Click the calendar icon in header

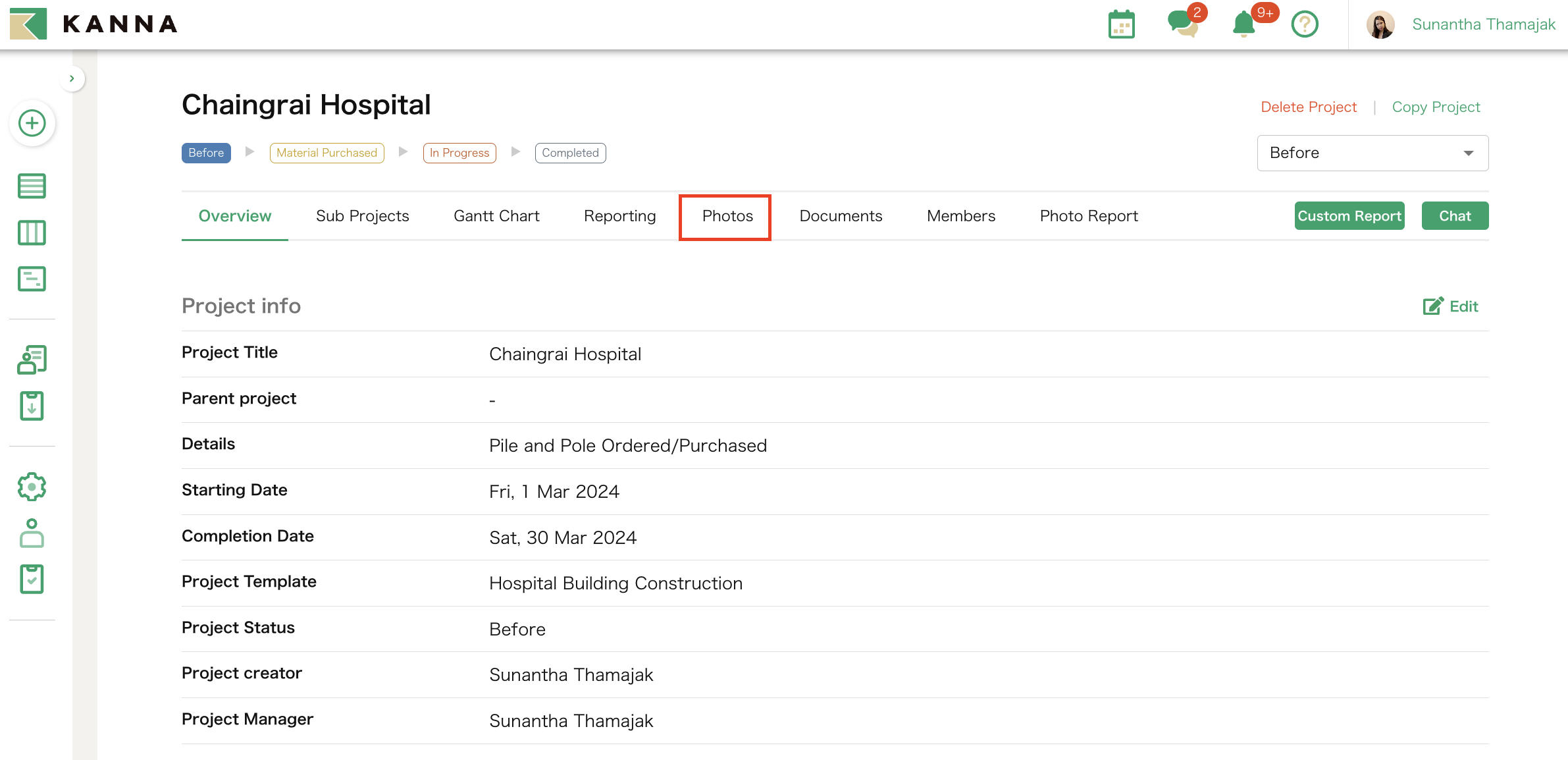1121,25
